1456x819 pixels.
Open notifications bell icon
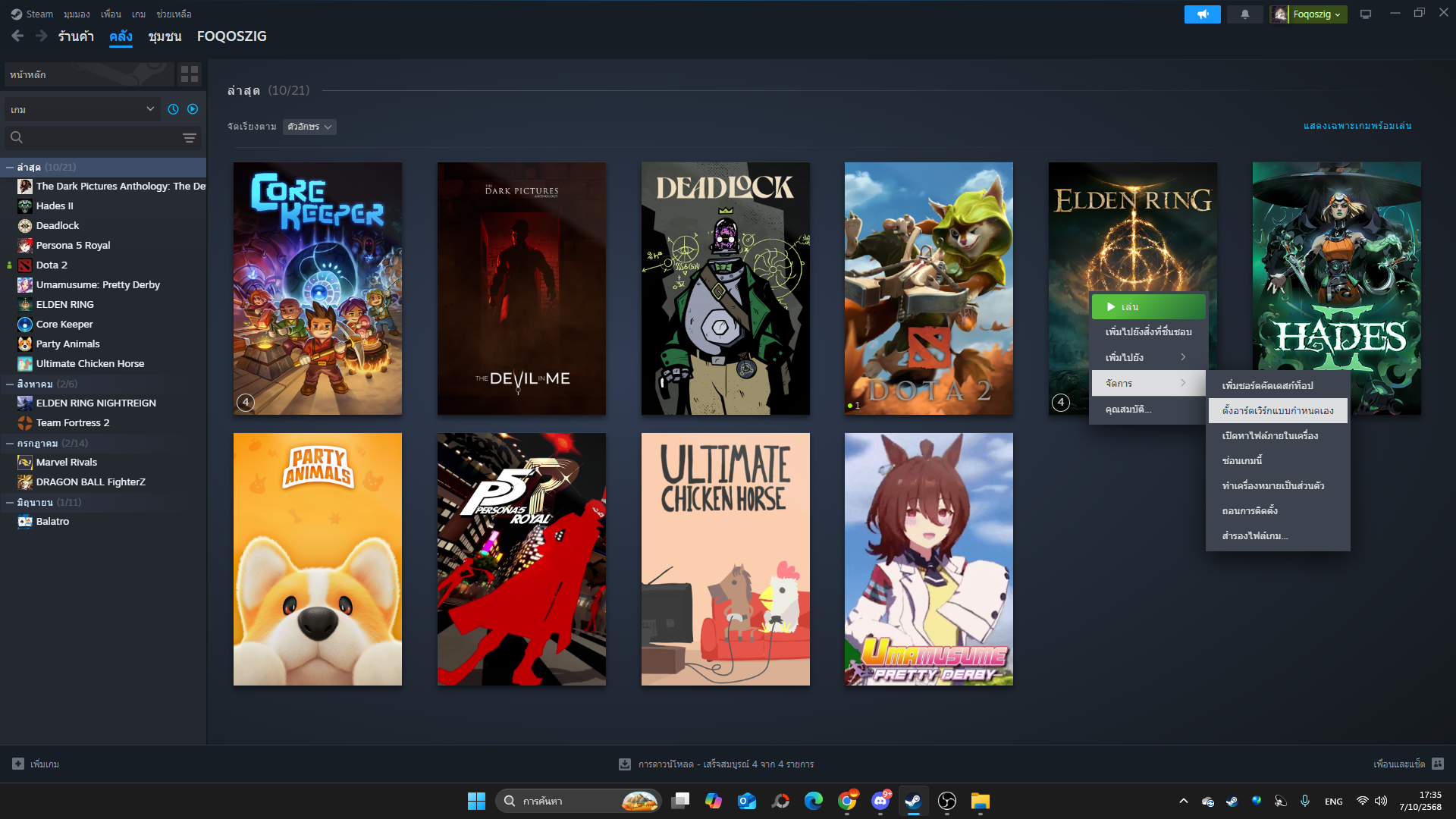(x=1244, y=14)
